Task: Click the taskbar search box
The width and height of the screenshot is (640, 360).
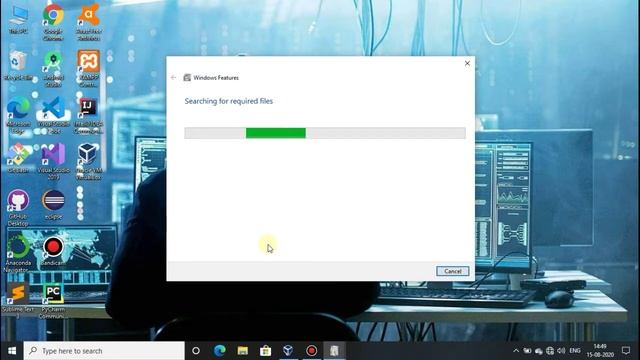Action: pos(104,351)
